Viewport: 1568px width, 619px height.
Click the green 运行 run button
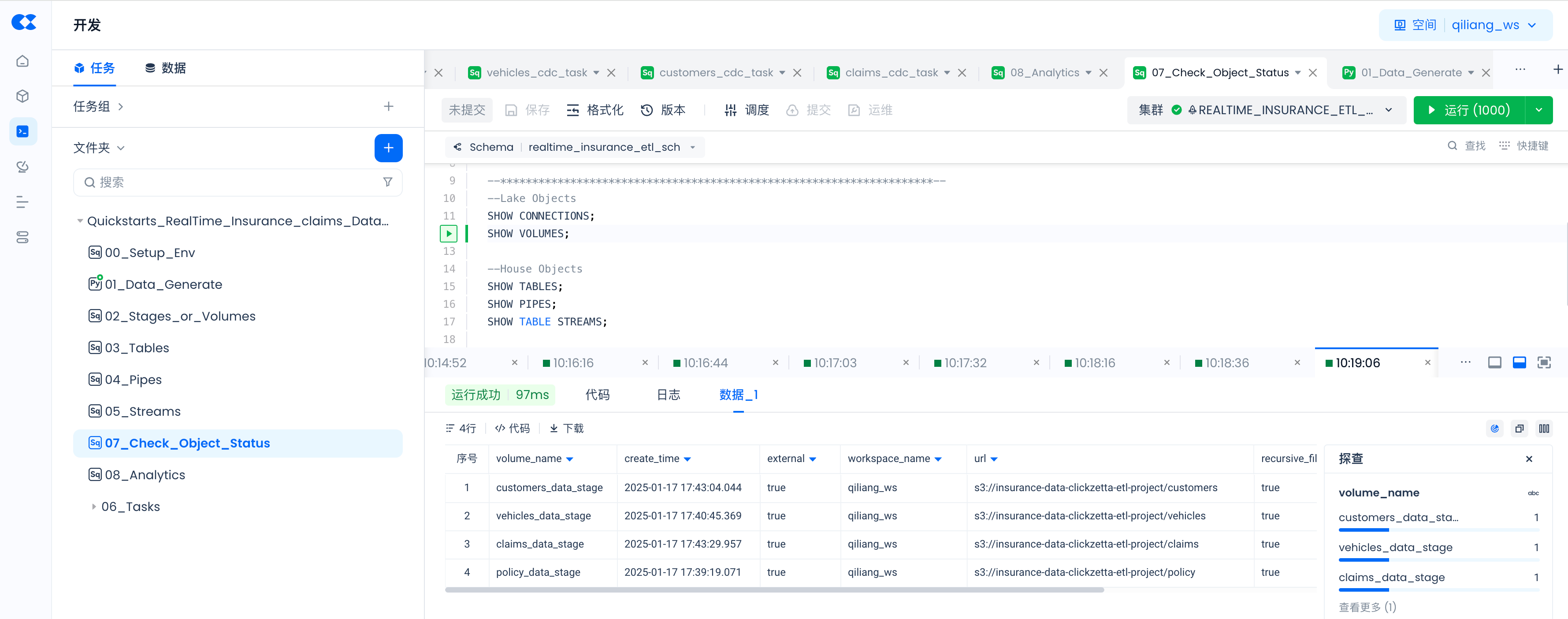(x=1469, y=110)
